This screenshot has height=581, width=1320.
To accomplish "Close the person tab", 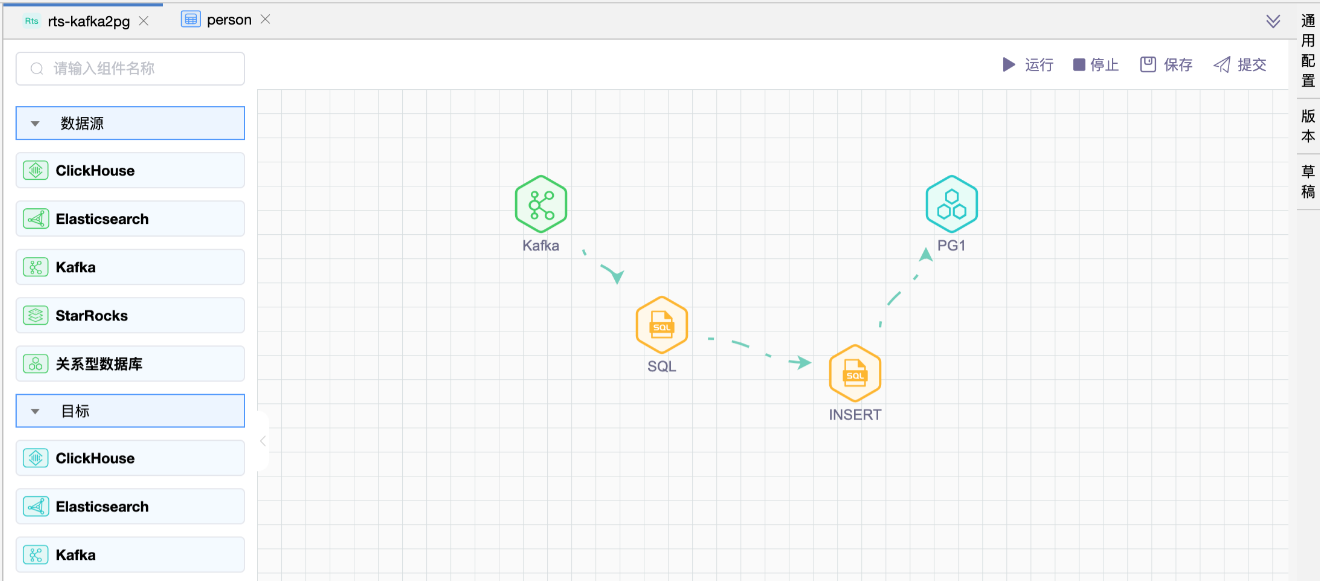I will point(265,20).
